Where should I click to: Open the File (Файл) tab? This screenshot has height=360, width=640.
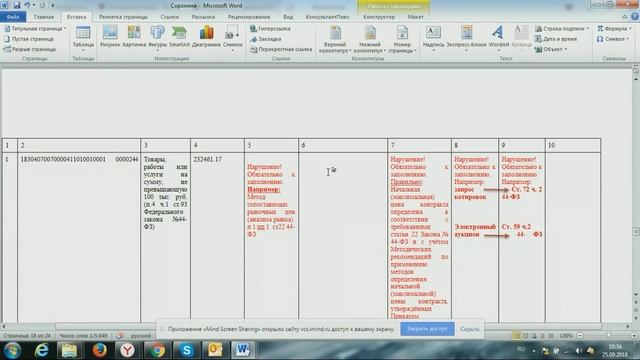[13, 17]
